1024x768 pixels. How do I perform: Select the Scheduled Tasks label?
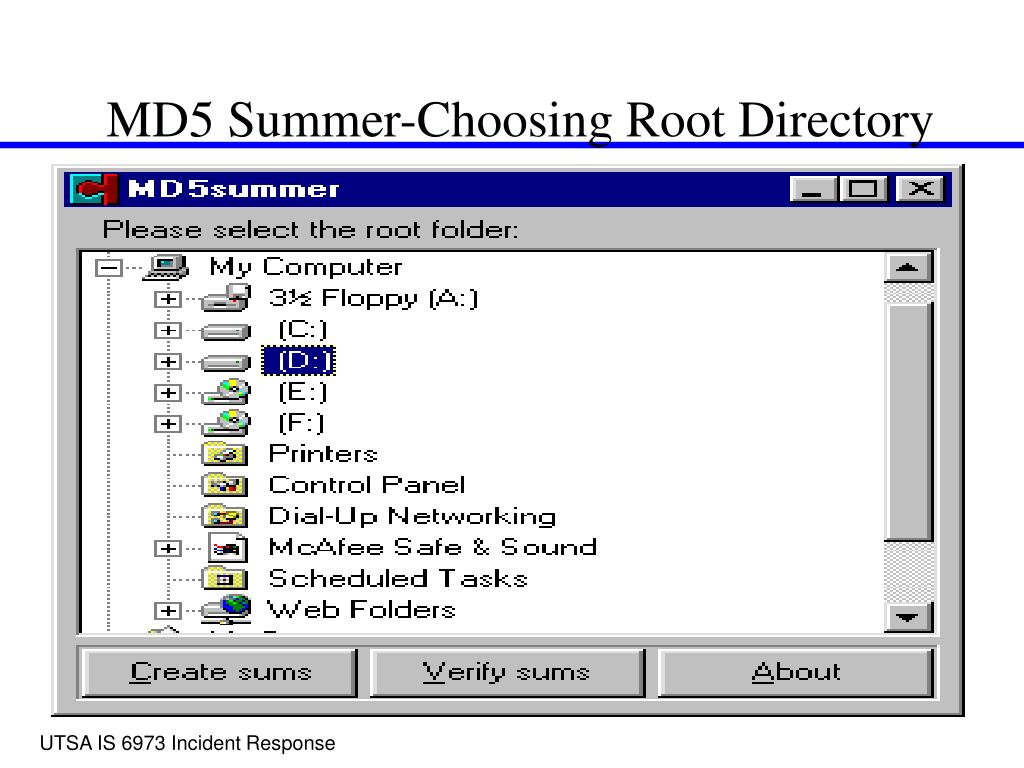(x=398, y=579)
